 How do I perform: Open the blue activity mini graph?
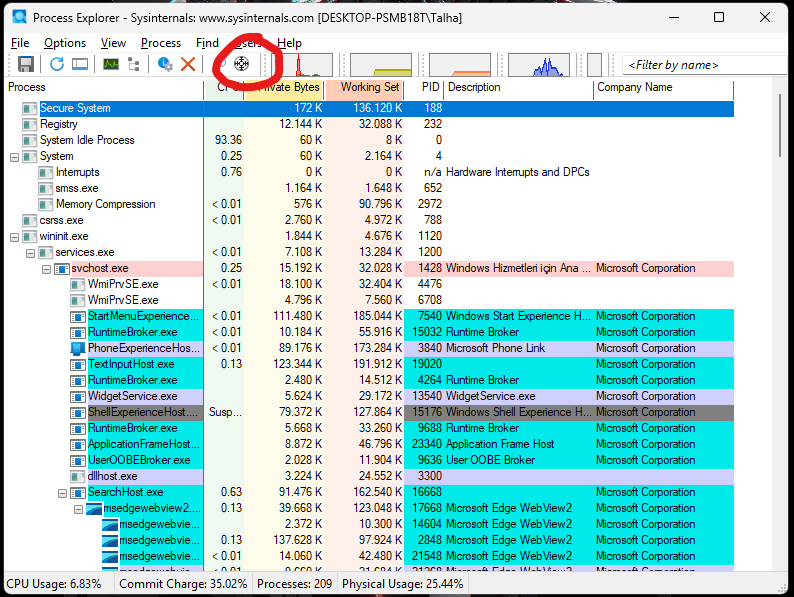[x=539, y=65]
